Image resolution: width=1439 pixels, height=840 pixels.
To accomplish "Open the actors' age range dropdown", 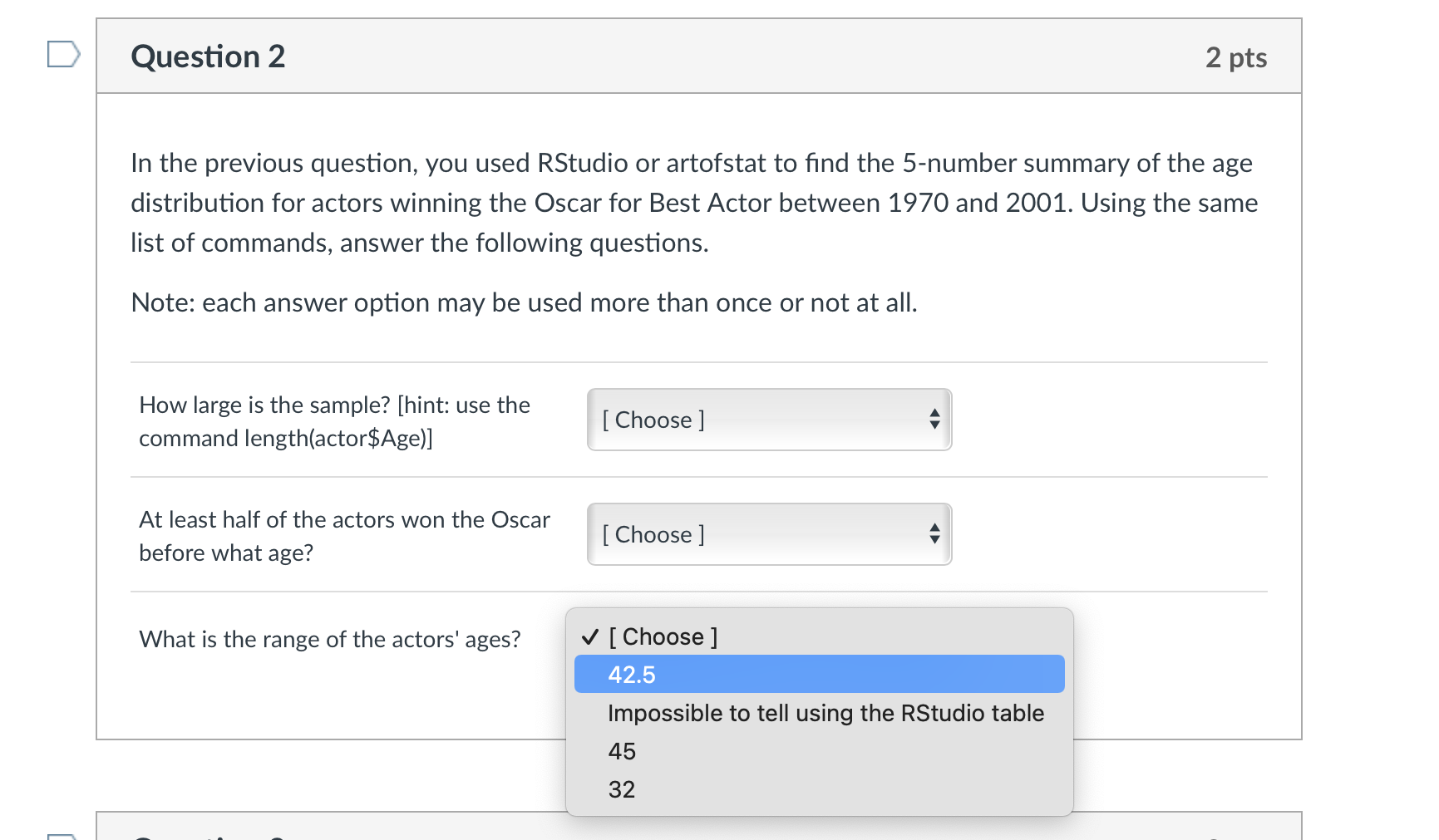I will point(819,636).
